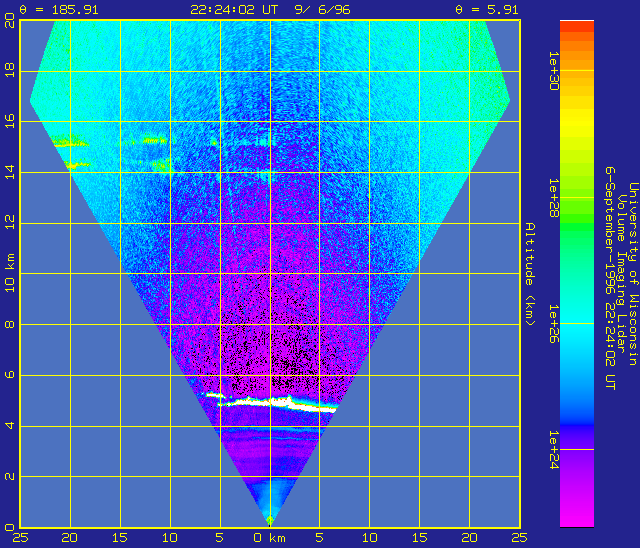This screenshot has width=640, height=548.
Task: Click the yellow cirrus streak near 15 km altitude
Action: 71,142
